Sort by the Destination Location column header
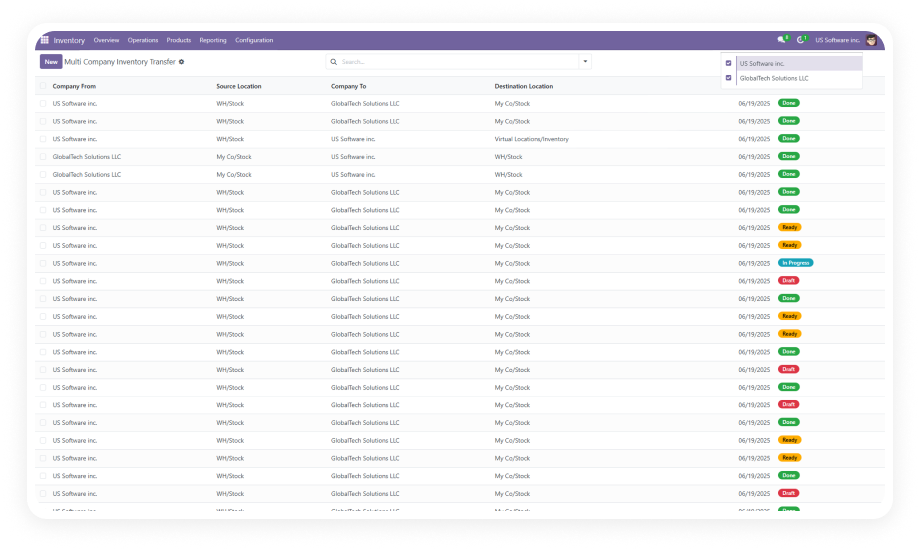920x550 pixels. point(523,86)
